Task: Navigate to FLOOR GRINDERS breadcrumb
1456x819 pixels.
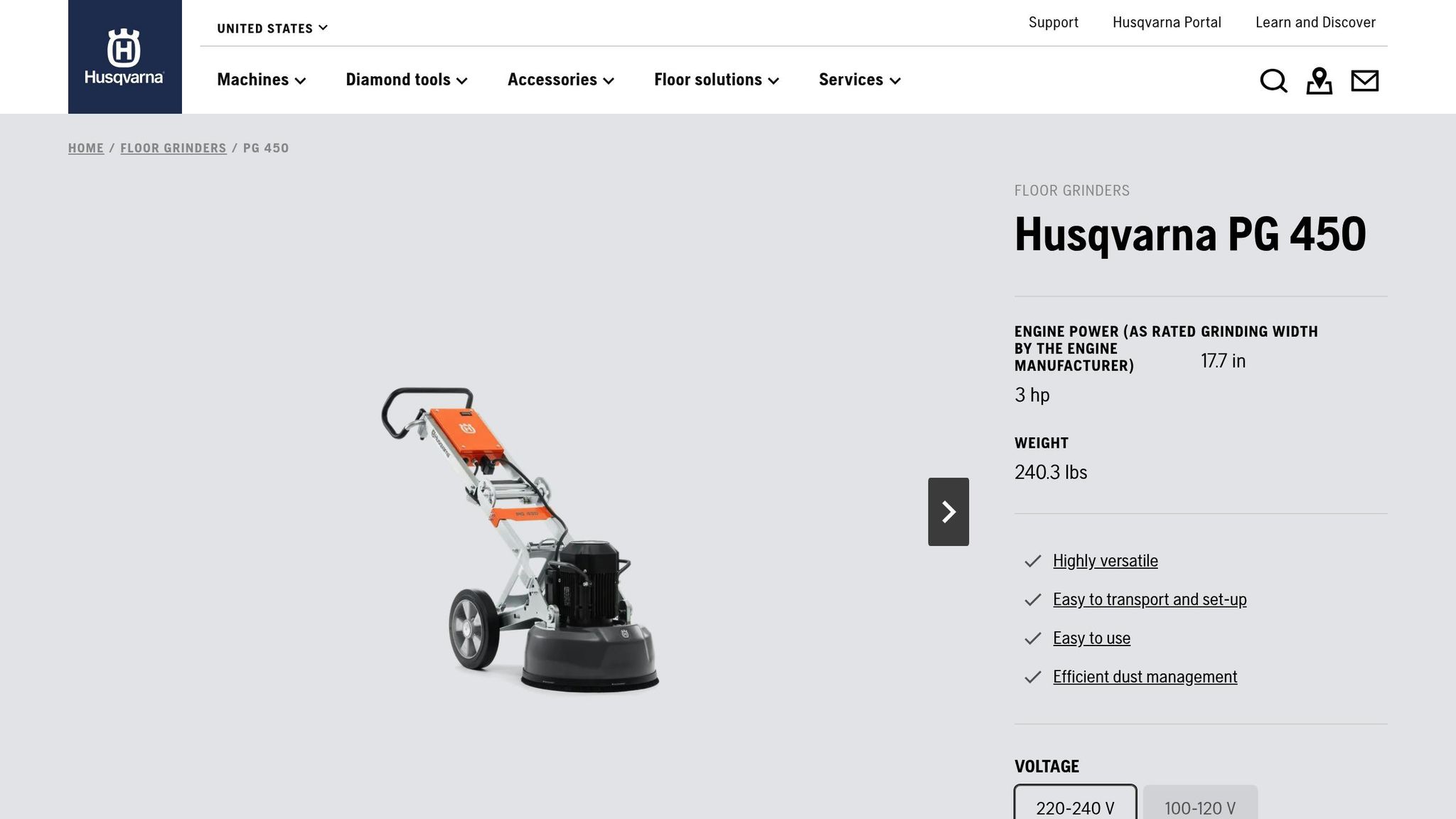Action: pos(173,148)
